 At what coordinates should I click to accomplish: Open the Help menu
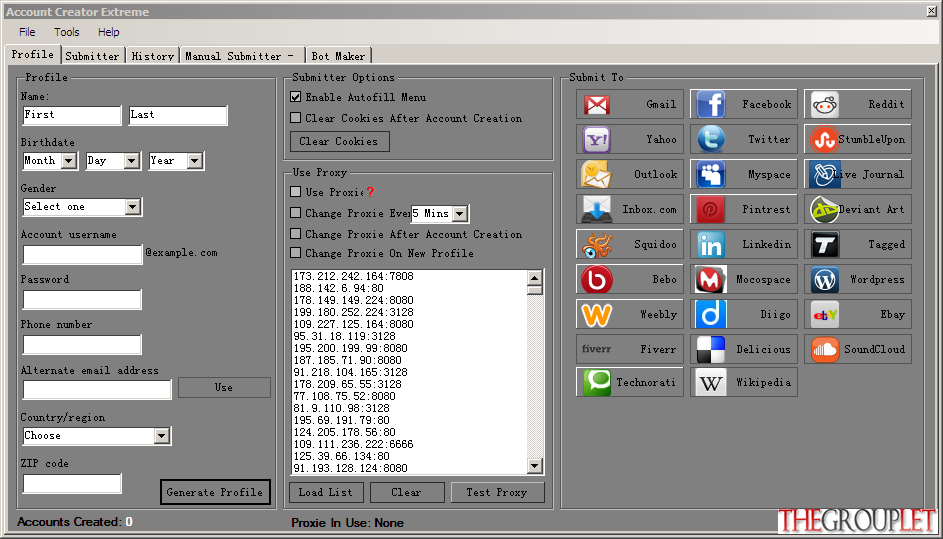109,32
